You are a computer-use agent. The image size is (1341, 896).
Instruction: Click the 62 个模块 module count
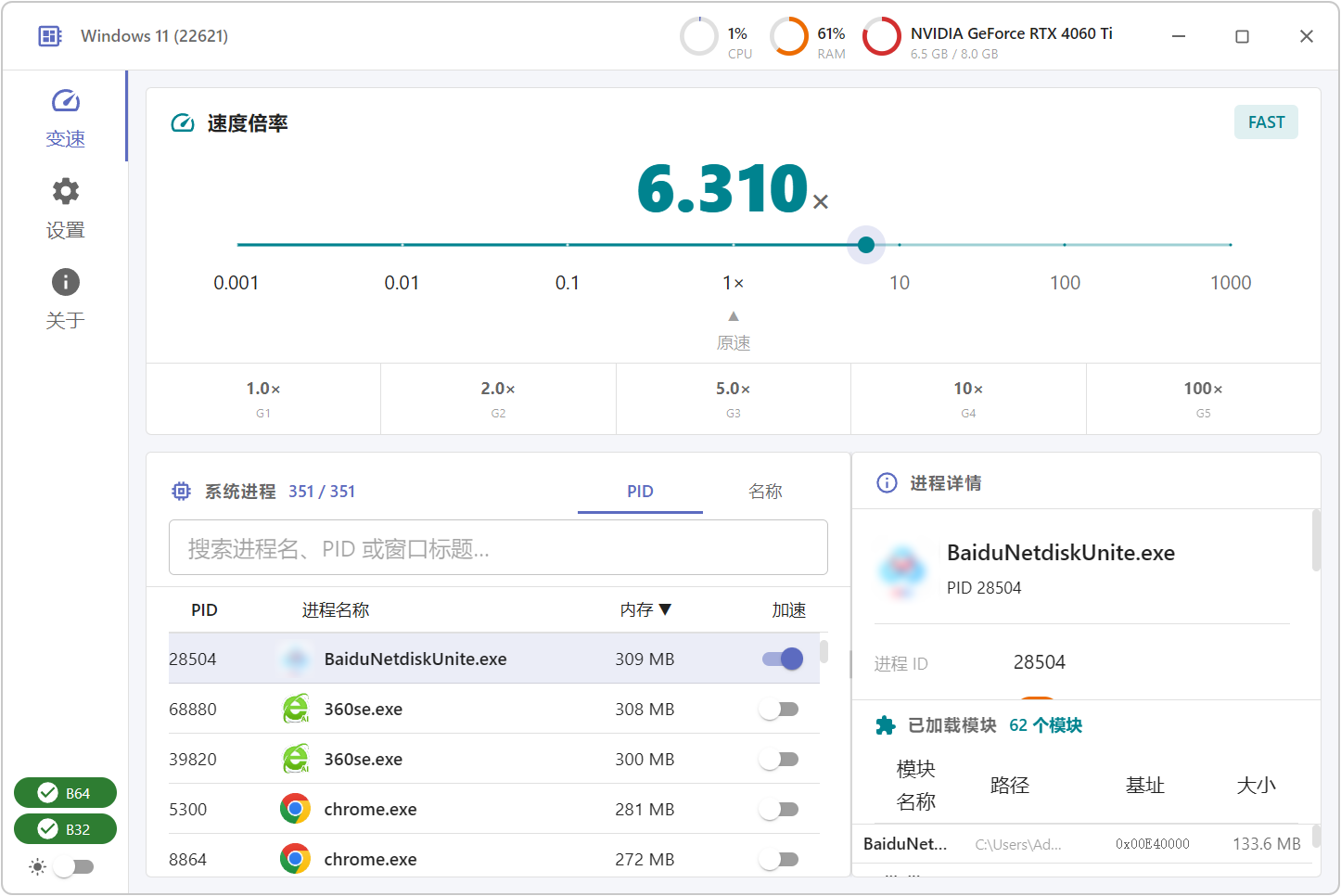[x=1045, y=725]
